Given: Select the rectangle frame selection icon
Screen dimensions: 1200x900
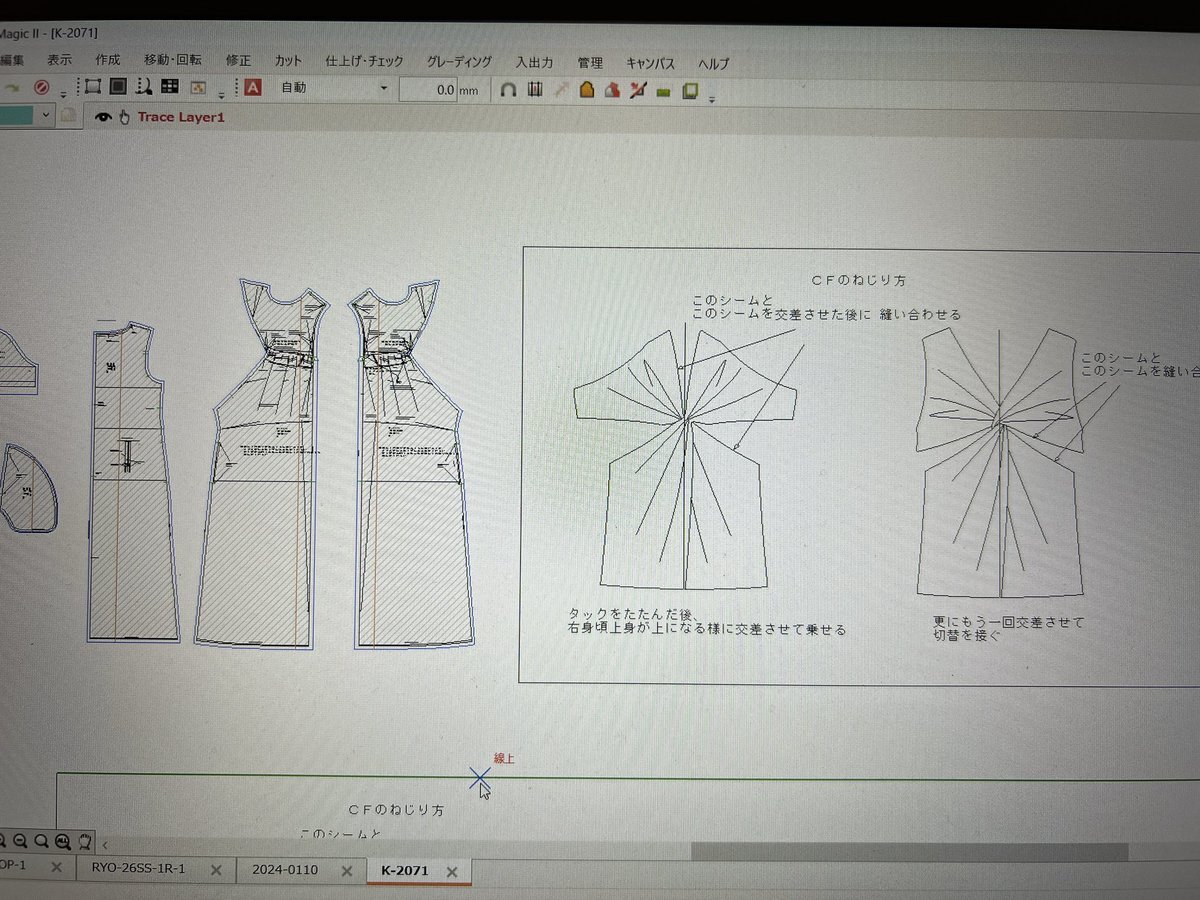Looking at the screenshot, I should point(93,87).
